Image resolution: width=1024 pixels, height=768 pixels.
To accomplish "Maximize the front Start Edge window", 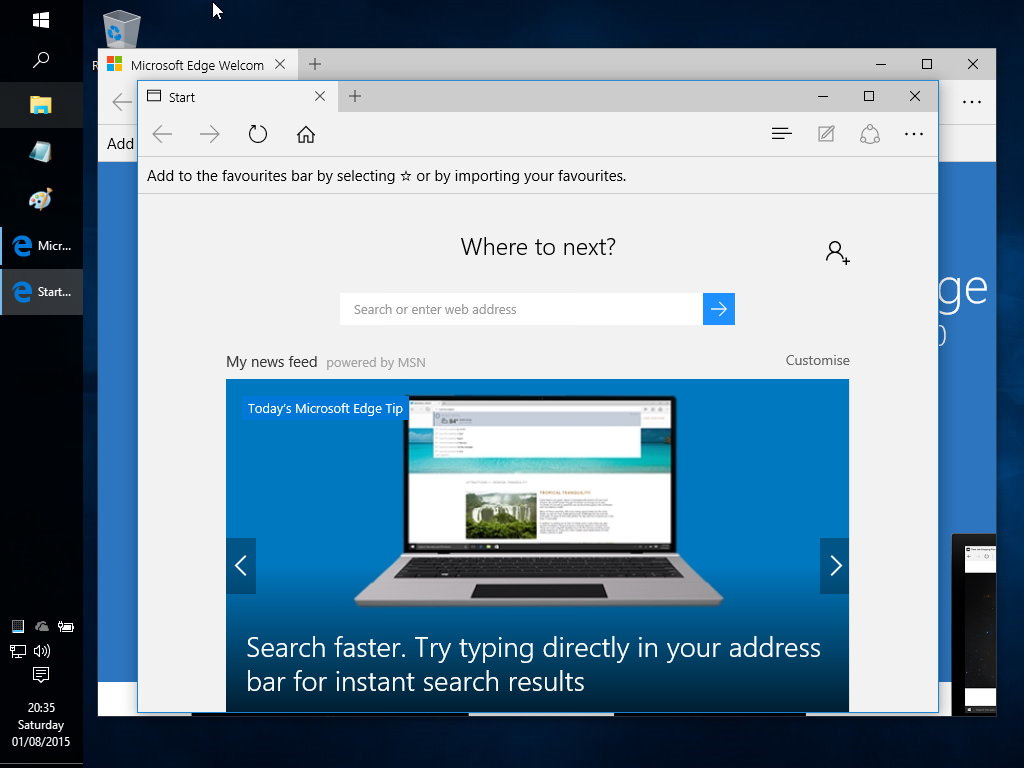I will 869,96.
